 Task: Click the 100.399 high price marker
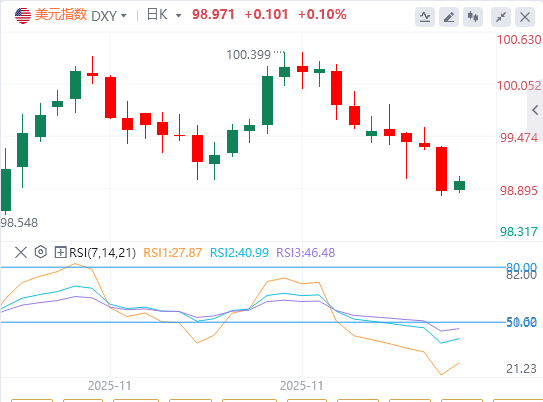pyautogui.click(x=248, y=55)
